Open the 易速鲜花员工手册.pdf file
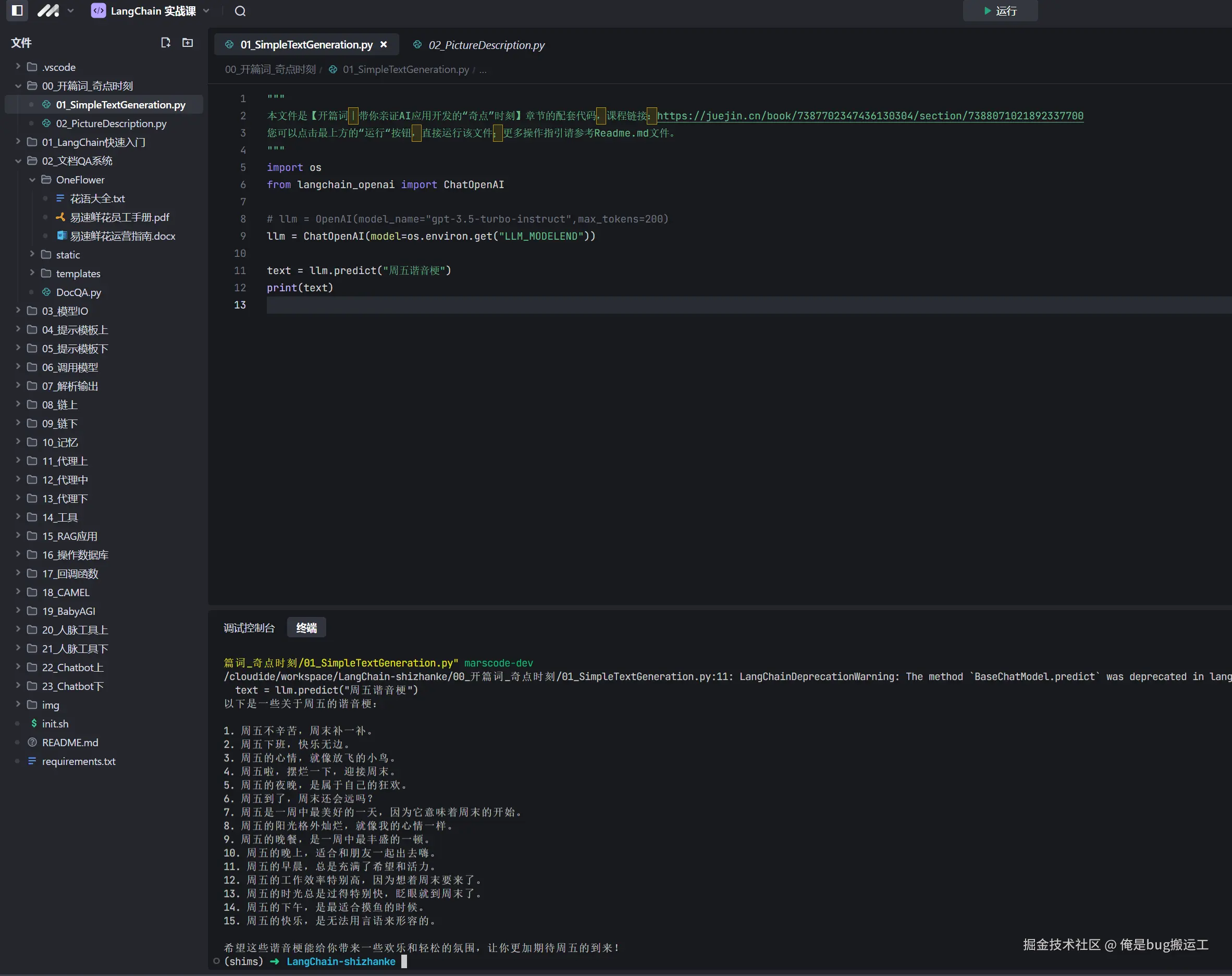Image resolution: width=1232 pixels, height=976 pixels. point(119,218)
